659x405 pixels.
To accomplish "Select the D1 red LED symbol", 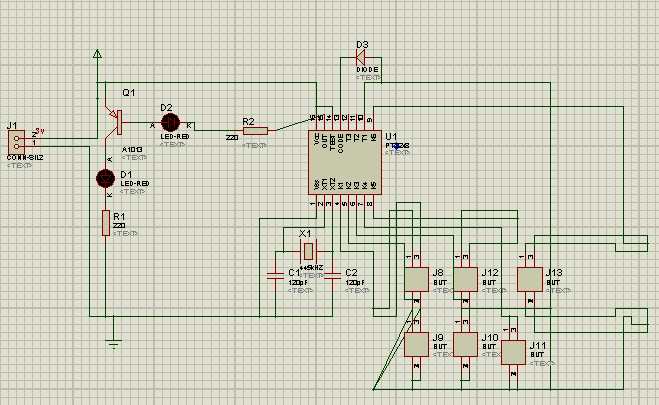I will pyautogui.click(x=105, y=179).
